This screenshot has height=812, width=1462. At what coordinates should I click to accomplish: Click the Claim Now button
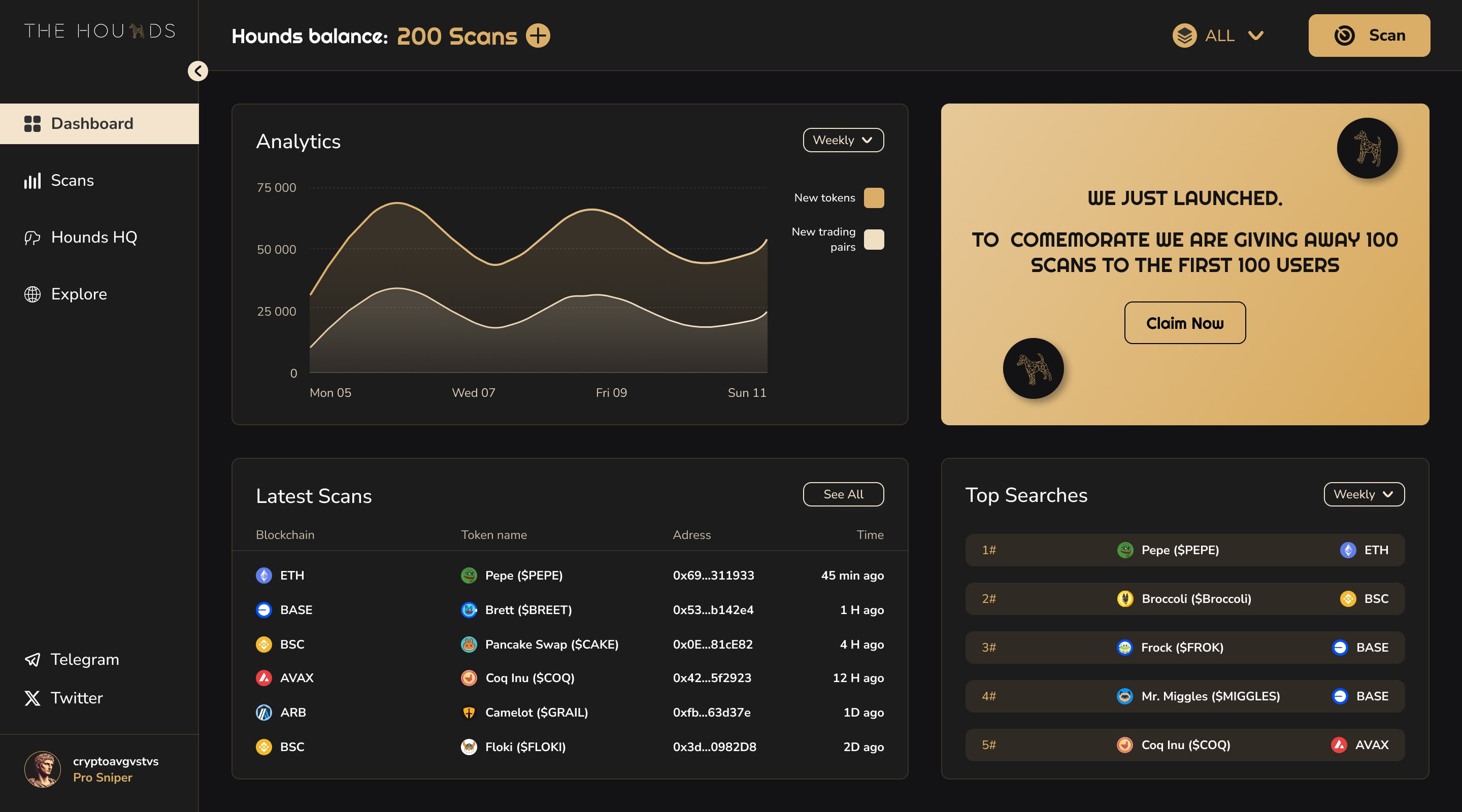[1185, 323]
